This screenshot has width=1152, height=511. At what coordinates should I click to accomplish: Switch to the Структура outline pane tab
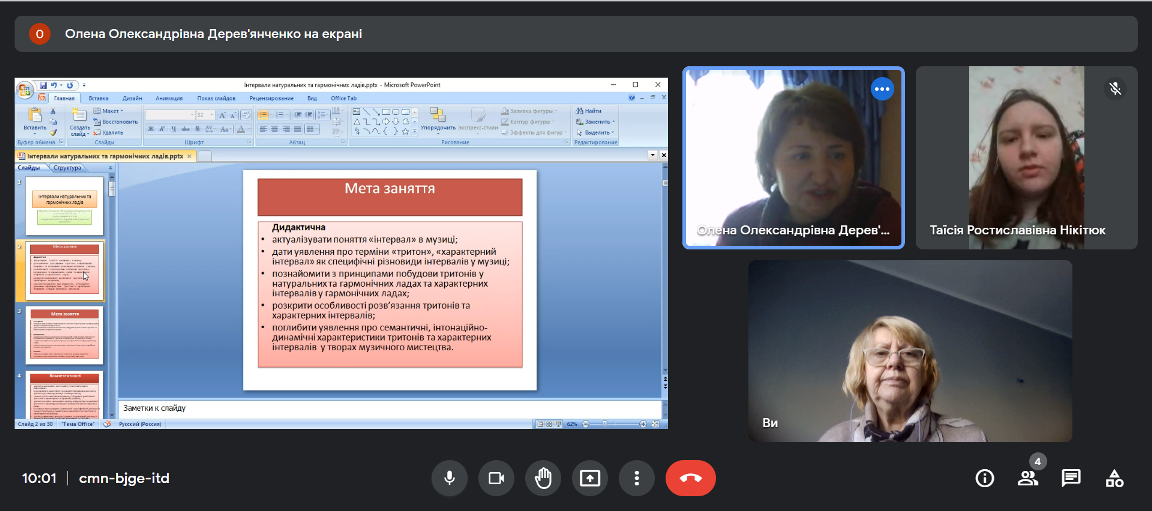(x=67, y=168)
